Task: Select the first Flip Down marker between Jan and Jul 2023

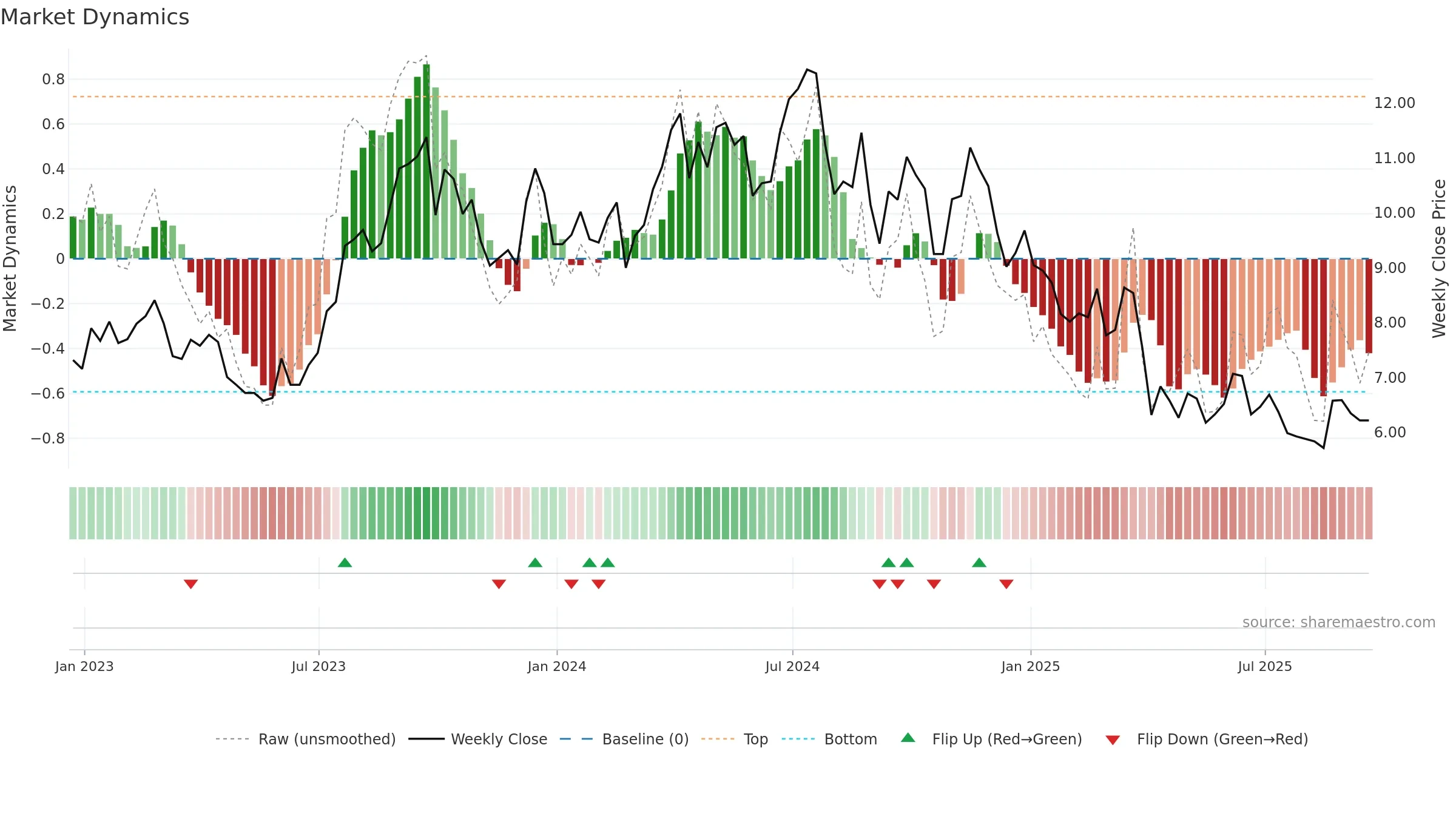Action: pos(190,584)
